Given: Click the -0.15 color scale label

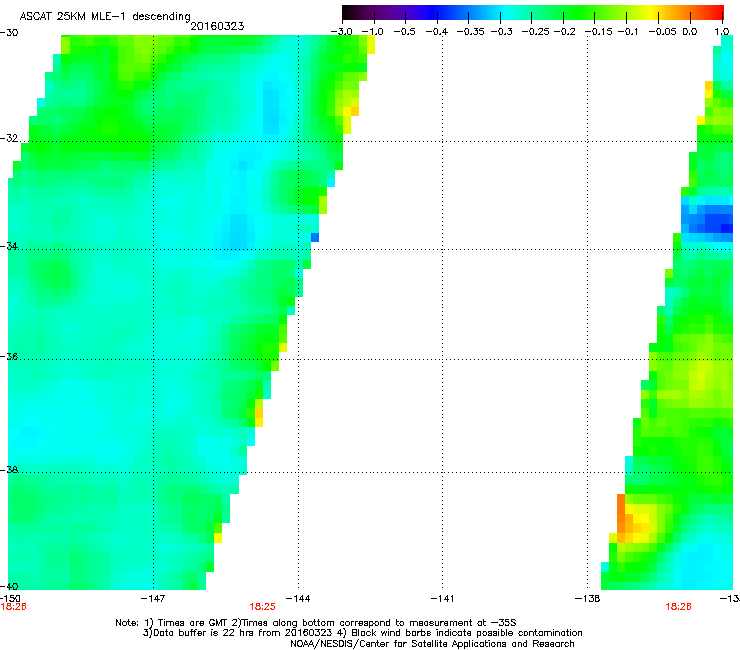Looking at the screenshot, I should click(x=598, y=32).
